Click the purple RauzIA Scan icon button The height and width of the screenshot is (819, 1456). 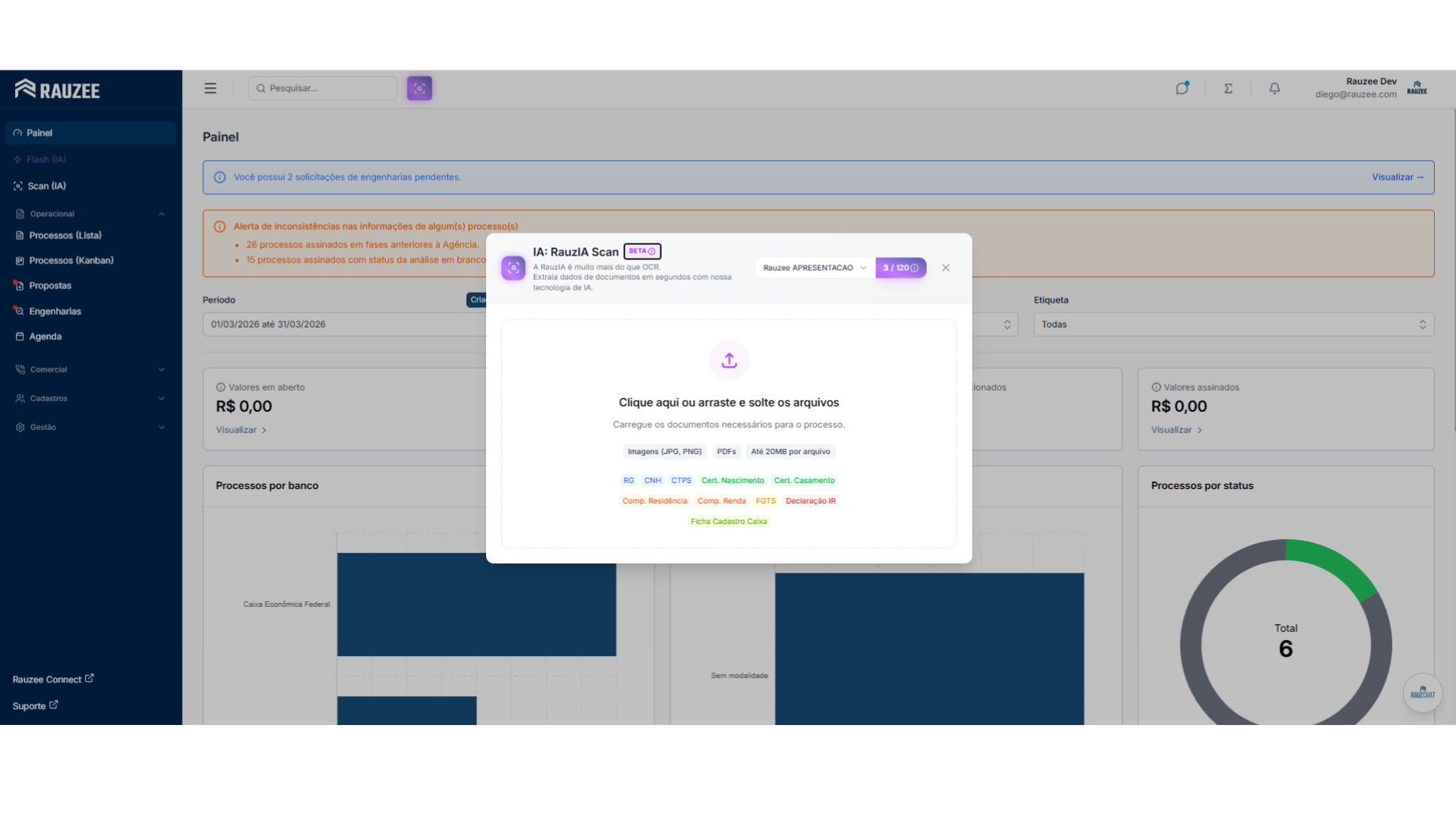419,88
